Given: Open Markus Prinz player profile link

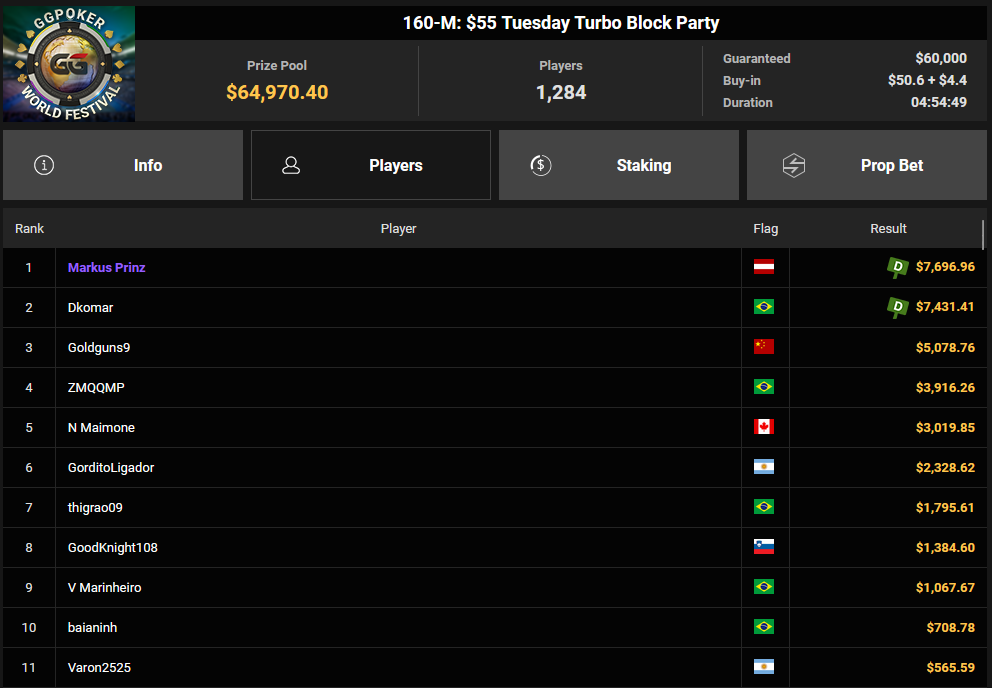Looking at the screenshot, I should [106, 268].
